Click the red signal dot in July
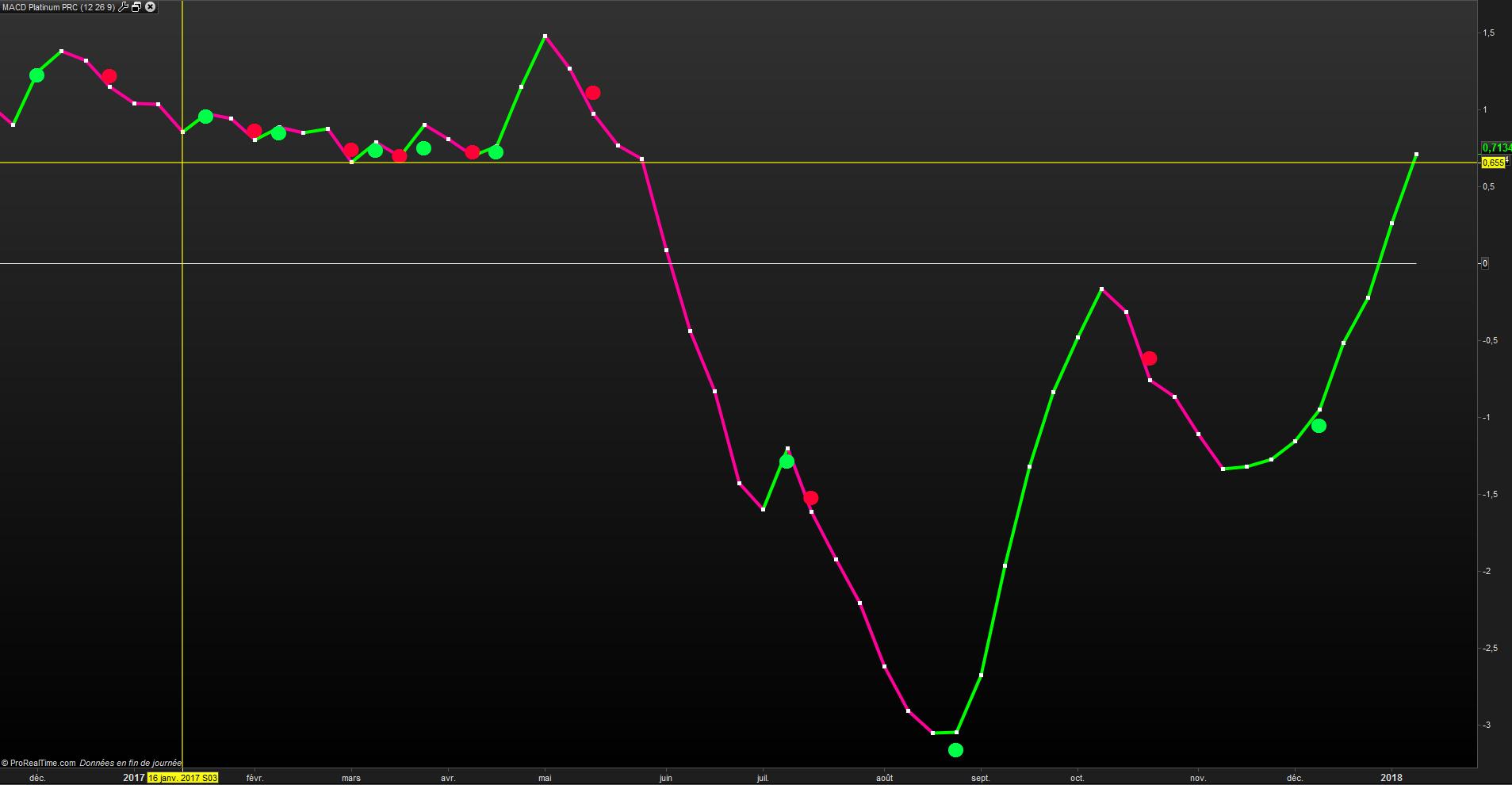Screen dimensions: 1512x785 [x=810, y=498]
